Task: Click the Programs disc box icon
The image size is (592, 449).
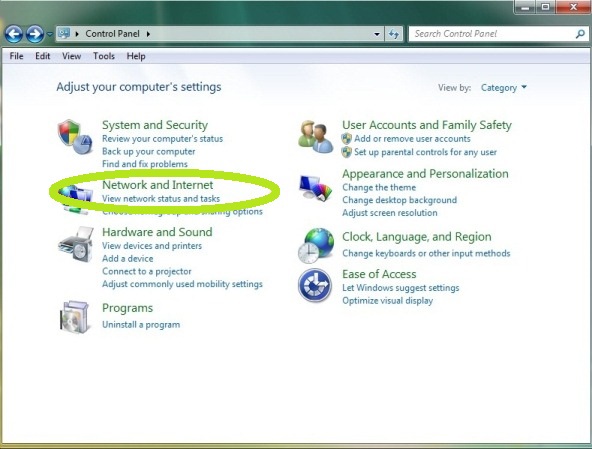Action: pos(75,317)
